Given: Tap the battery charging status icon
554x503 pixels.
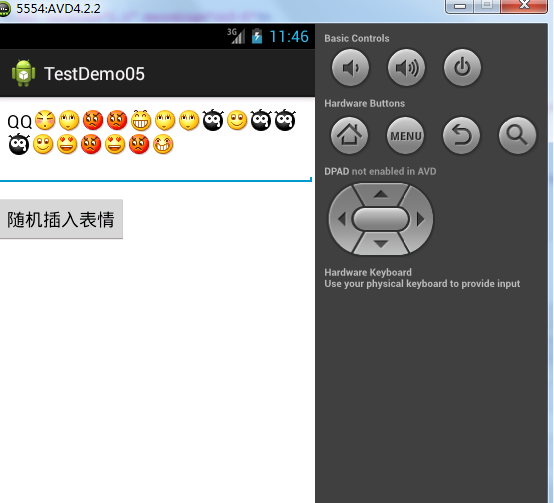Looking at the screenshot, I should tap(257, 36).
